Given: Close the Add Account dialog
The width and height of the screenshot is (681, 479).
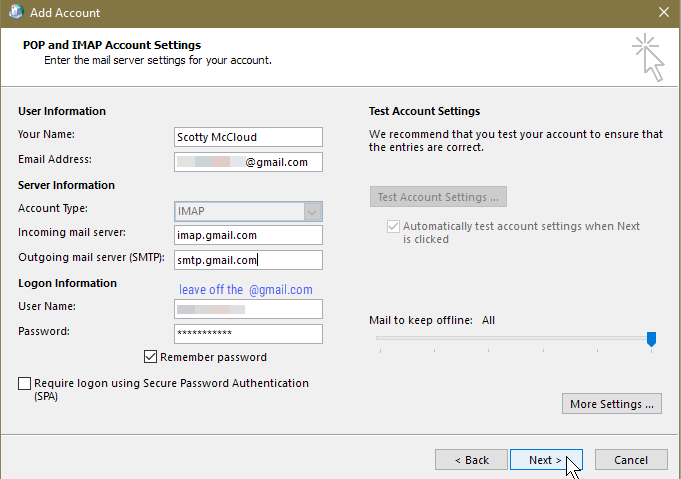Looking at the screenshot, I should tap(664, 13).
